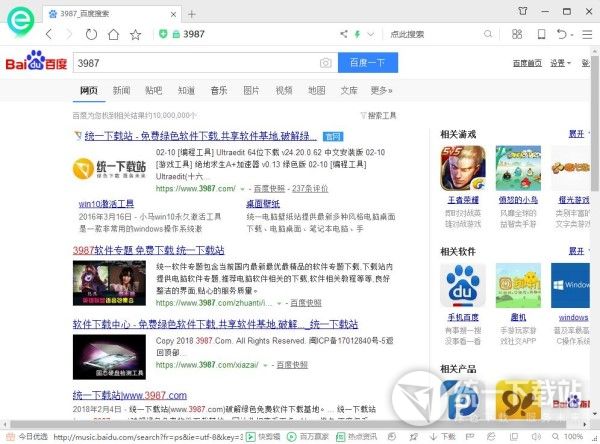Open the extensions grid icon
600x444 pixels.
(517, 34)
